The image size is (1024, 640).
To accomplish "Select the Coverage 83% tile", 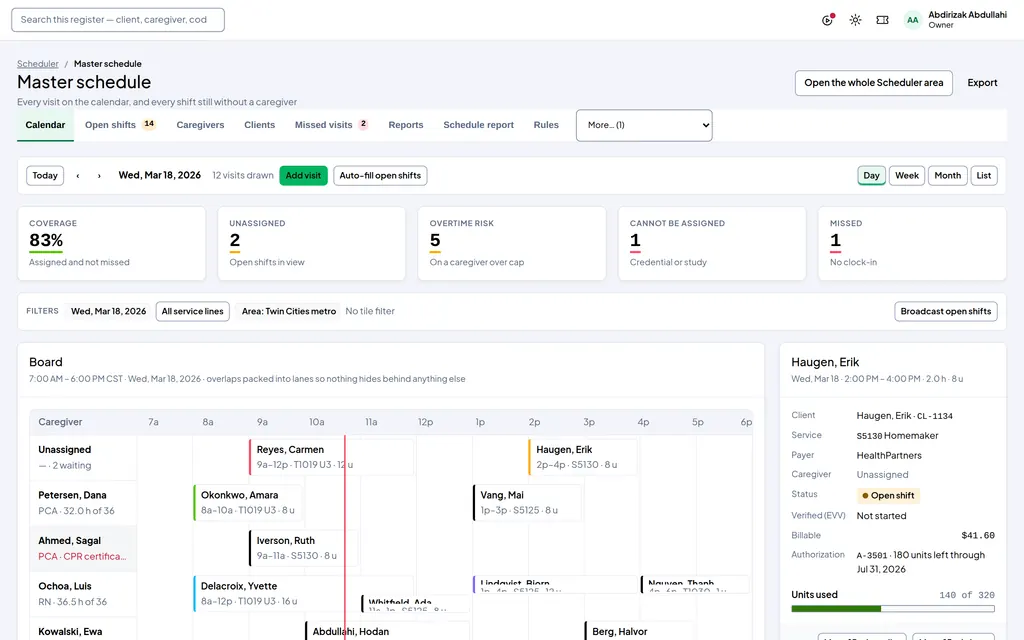I will click(112, 244).
